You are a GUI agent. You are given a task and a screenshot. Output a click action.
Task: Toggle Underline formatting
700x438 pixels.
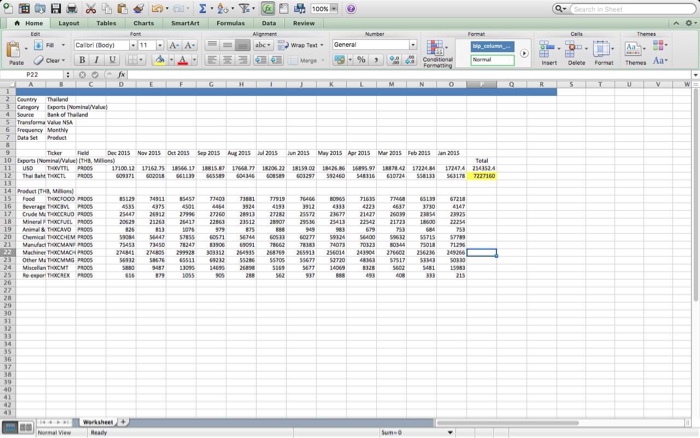tap(112, 61)
